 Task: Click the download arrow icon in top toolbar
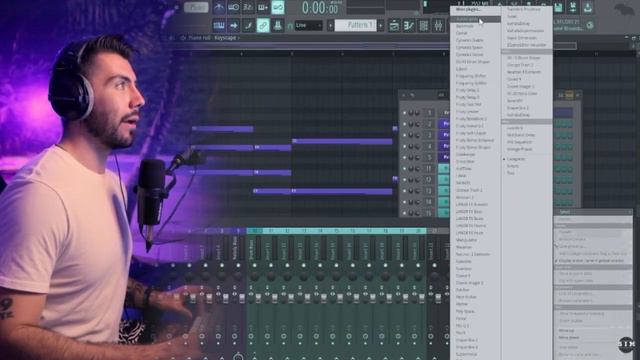[588, 7]
